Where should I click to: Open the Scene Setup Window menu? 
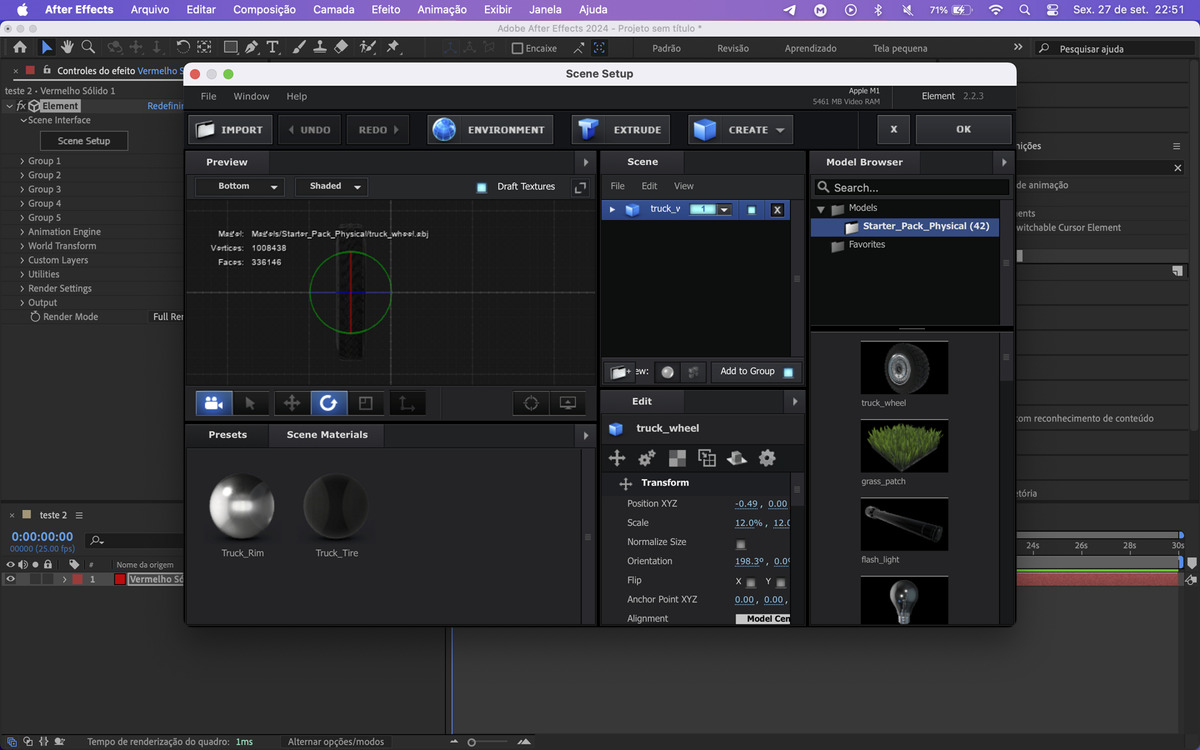pos(251,97)
